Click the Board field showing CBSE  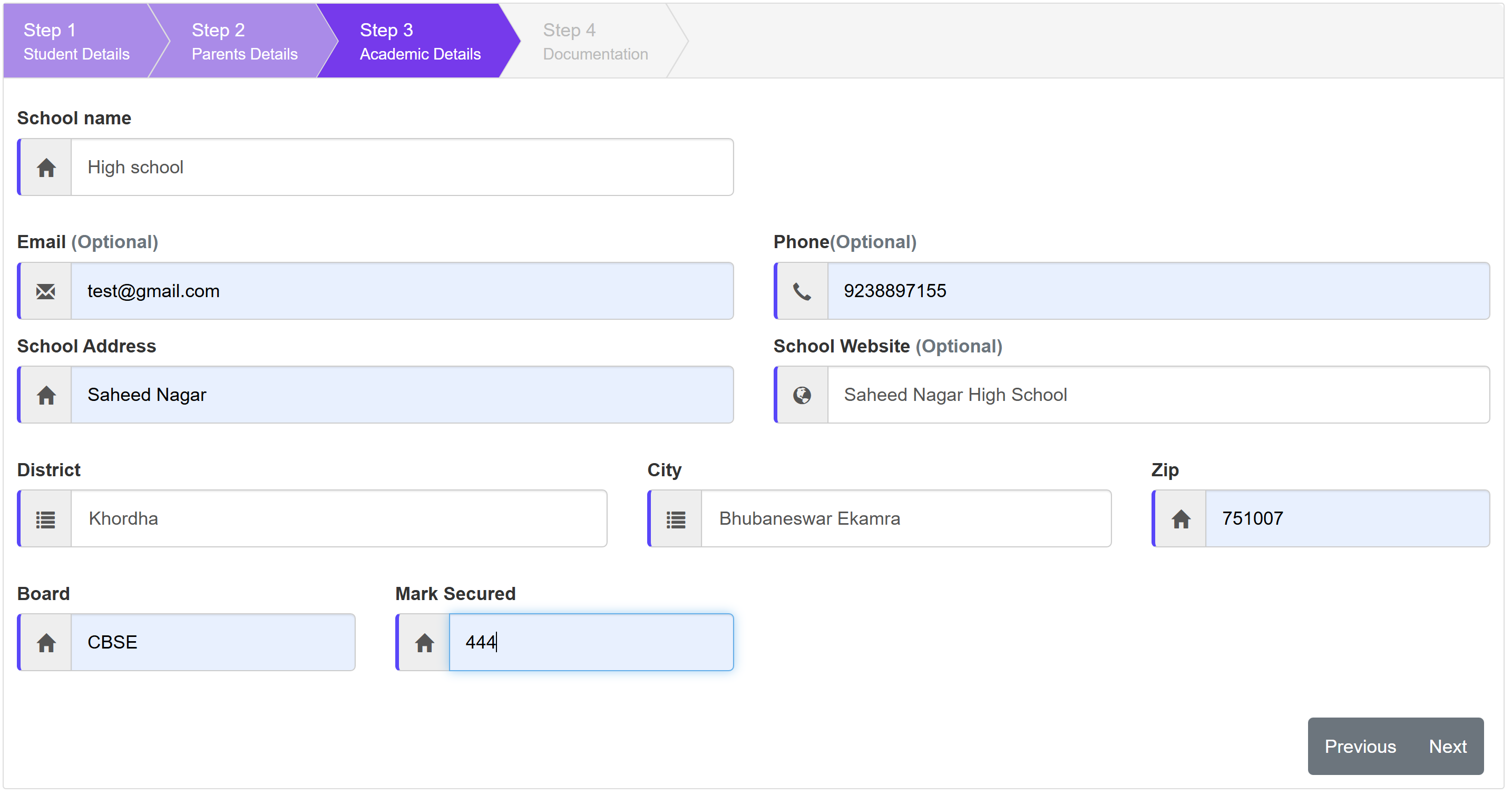coord(213,642)
